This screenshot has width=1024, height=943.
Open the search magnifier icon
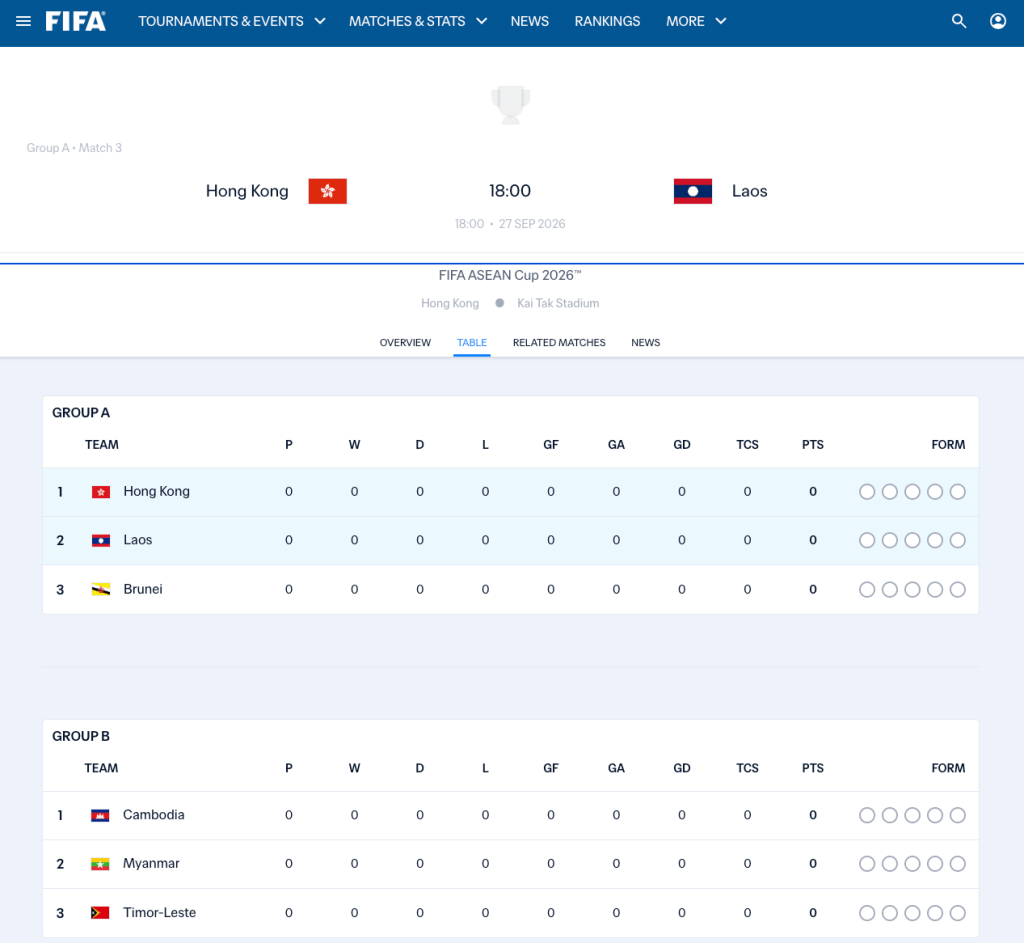[959, 21]
